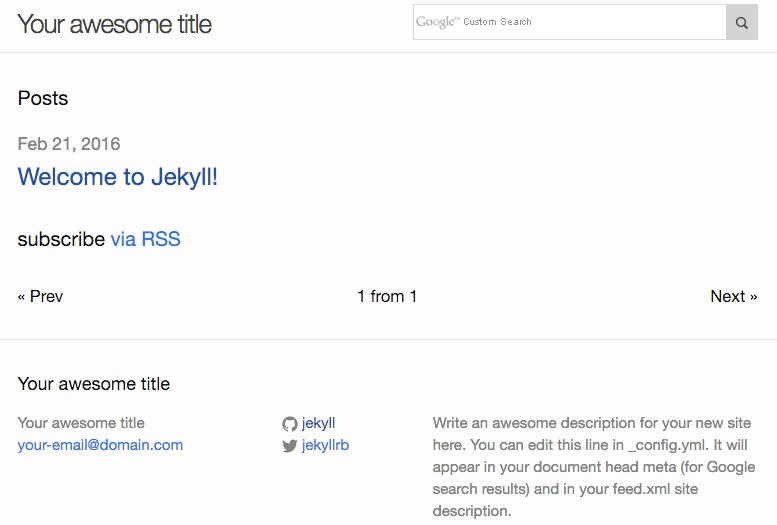
Task: Click the GitHub octocat icon
Action: pos(290,424)
